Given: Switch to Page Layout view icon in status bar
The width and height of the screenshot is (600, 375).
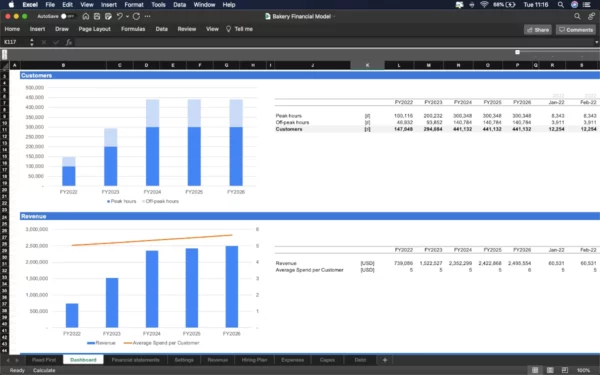Looking at the screenshot, I should (550, 370).
